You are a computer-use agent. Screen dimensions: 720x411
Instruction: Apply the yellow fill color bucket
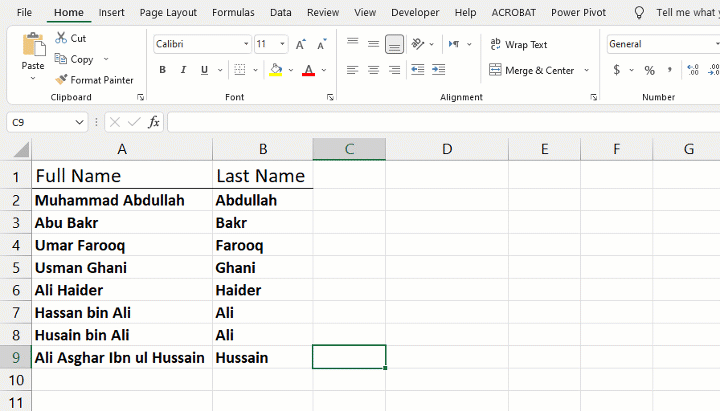click(x=276, y=70)
